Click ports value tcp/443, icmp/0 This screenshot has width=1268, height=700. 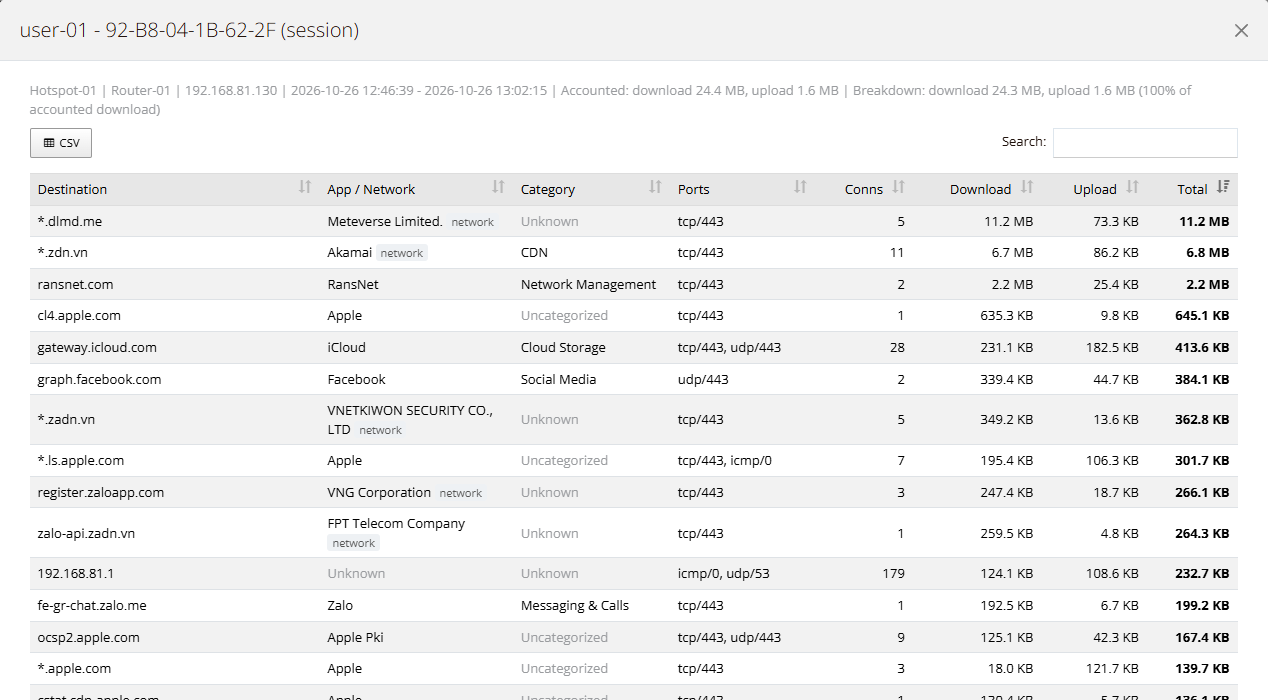point(725,461)
